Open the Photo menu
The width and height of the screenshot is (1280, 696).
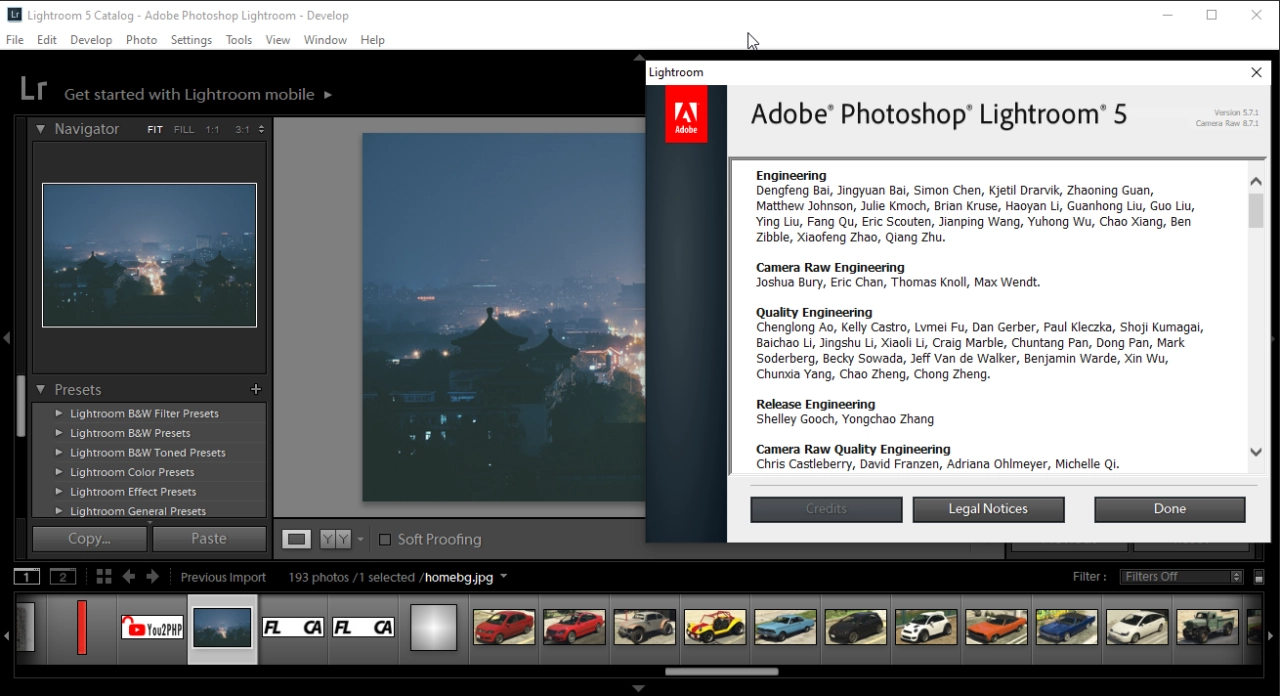tap(141, 40)
